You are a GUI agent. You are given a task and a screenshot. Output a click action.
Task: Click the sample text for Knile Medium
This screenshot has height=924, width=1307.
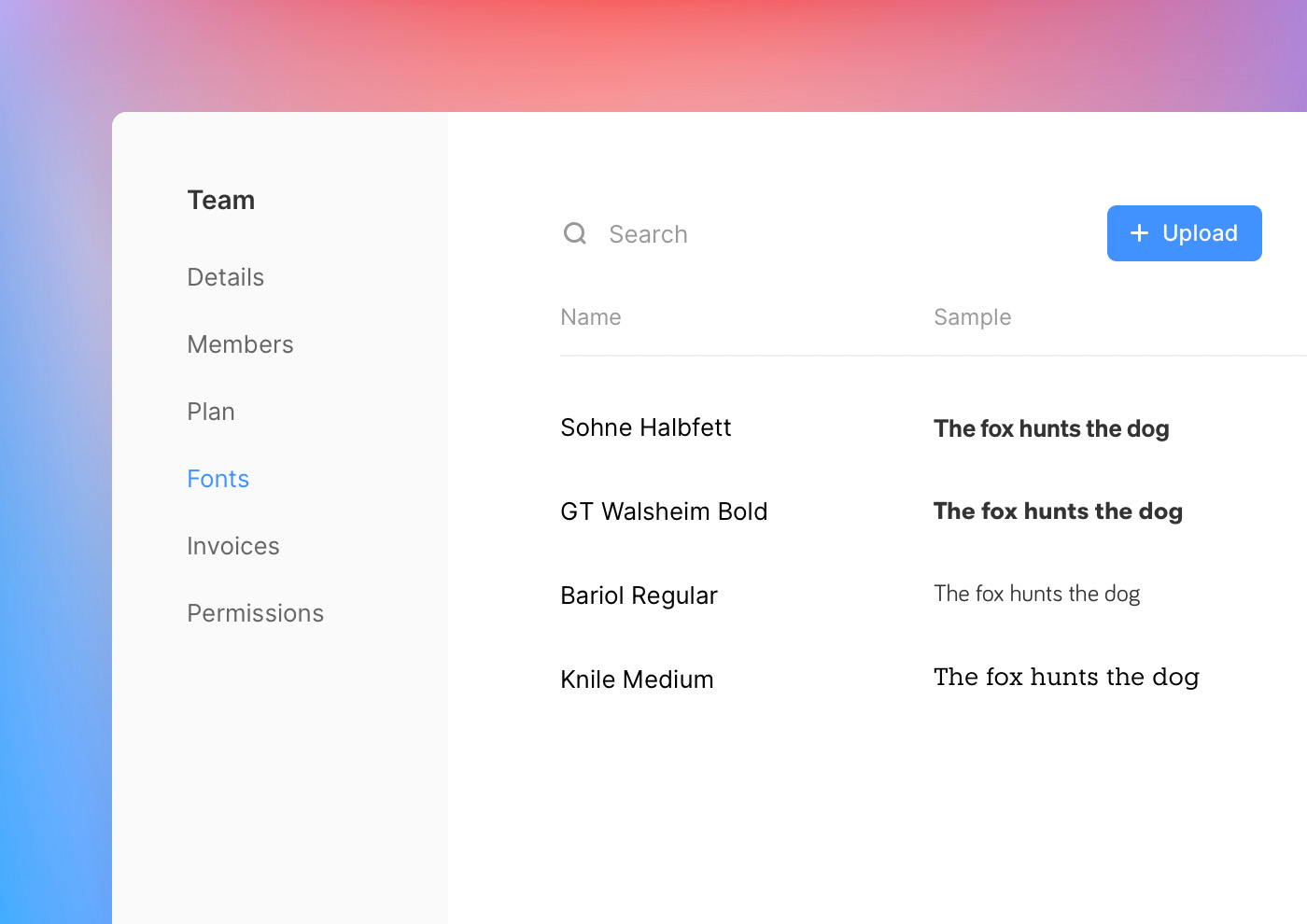1066,677
